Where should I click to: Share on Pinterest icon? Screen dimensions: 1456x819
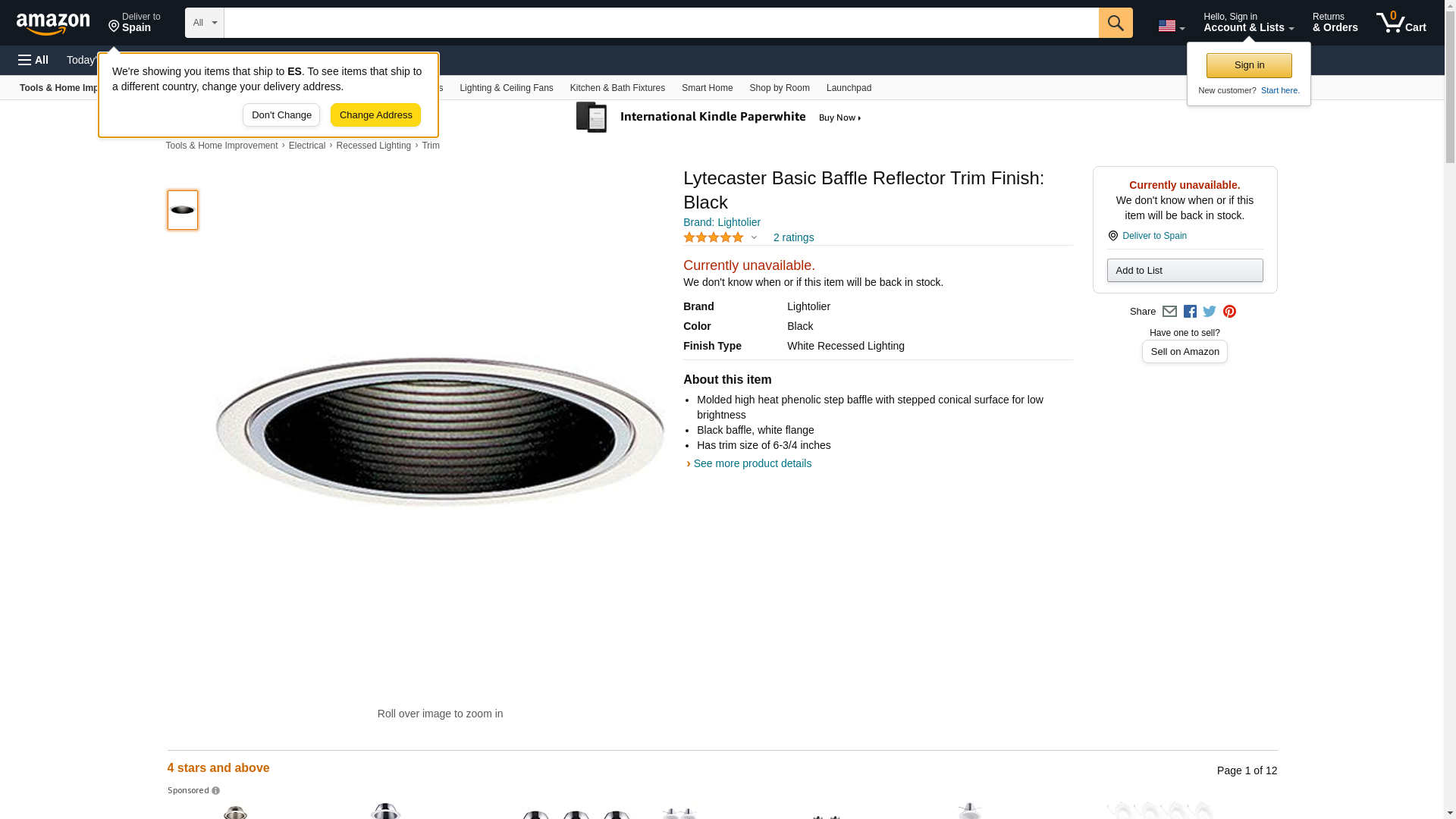tap(1229, 312)
